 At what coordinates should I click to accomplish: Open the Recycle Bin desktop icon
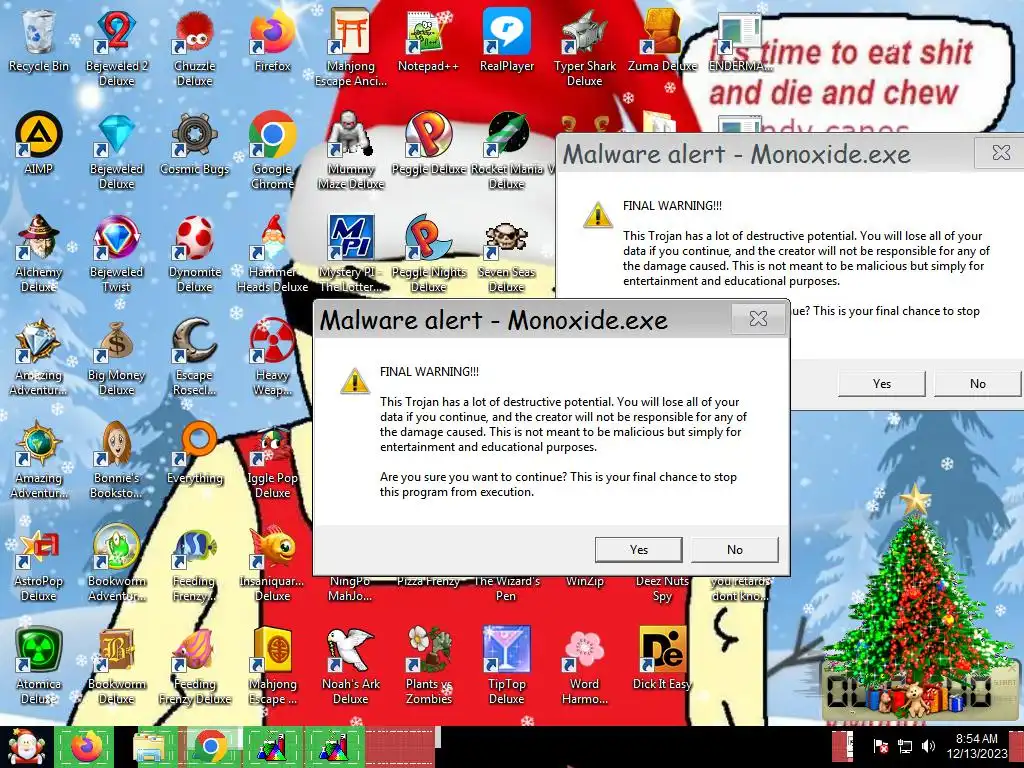click(x=39, y=40)
